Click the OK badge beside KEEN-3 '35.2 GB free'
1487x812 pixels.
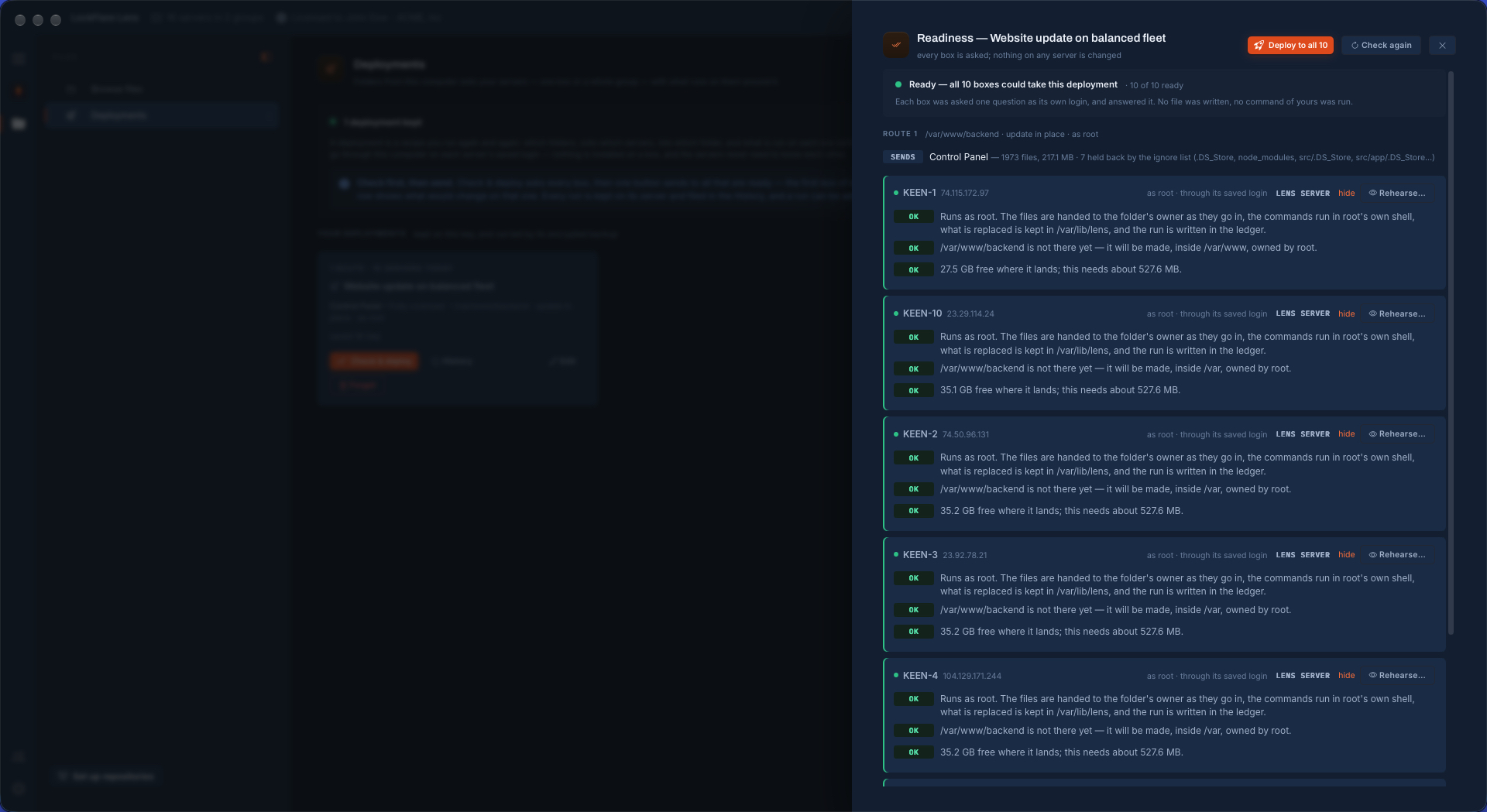(914, 632)
